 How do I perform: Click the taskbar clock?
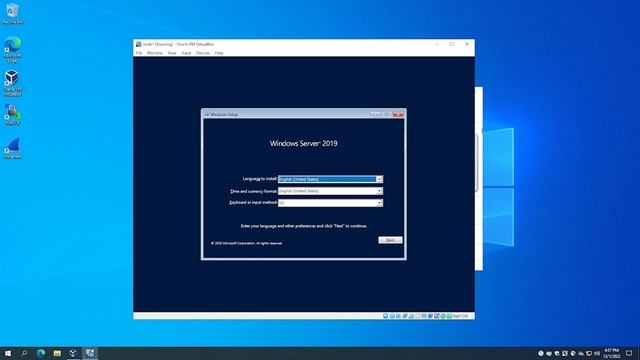tap(611, 353)
